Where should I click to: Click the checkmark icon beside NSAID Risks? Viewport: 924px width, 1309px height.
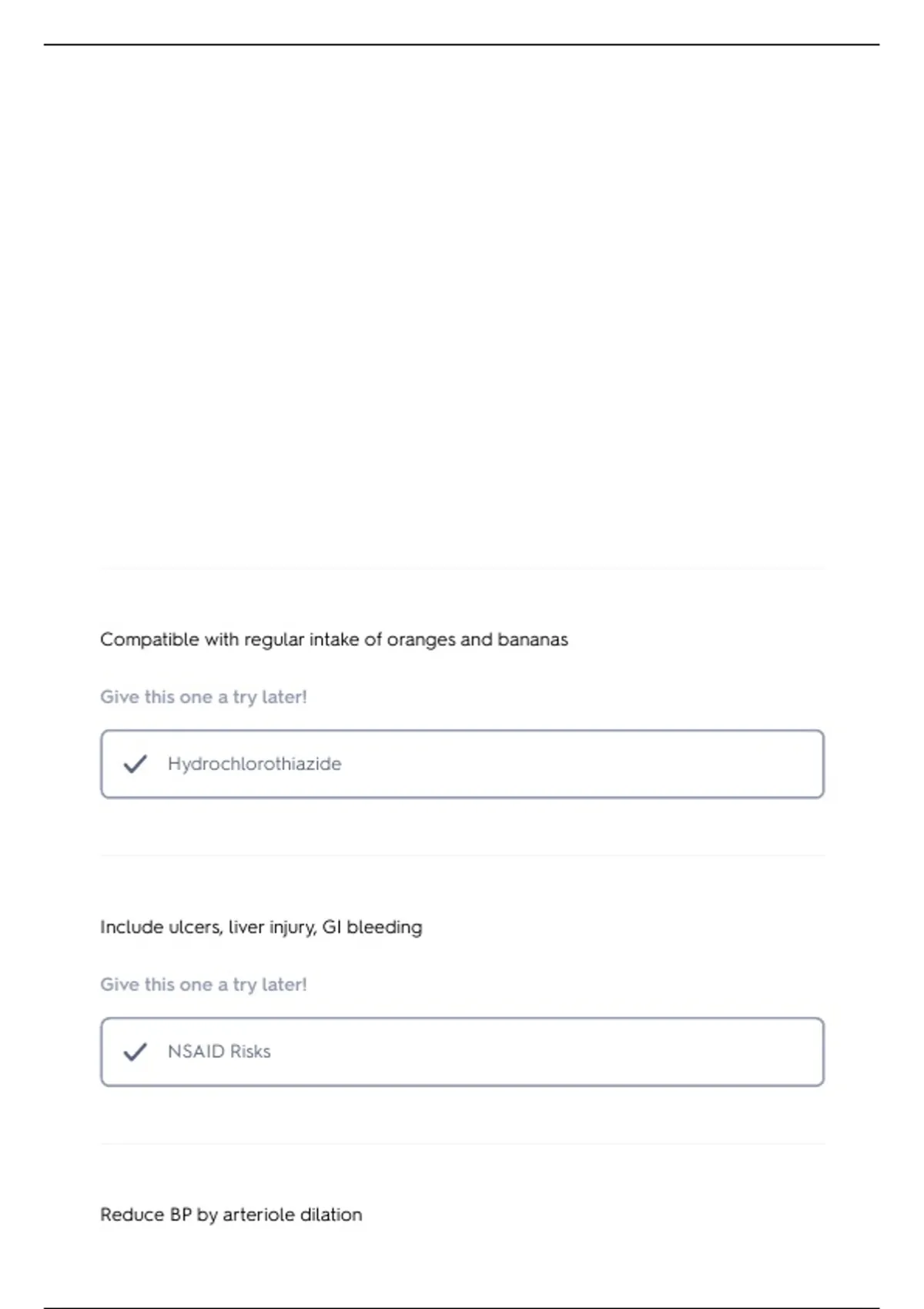[135, 1052]
